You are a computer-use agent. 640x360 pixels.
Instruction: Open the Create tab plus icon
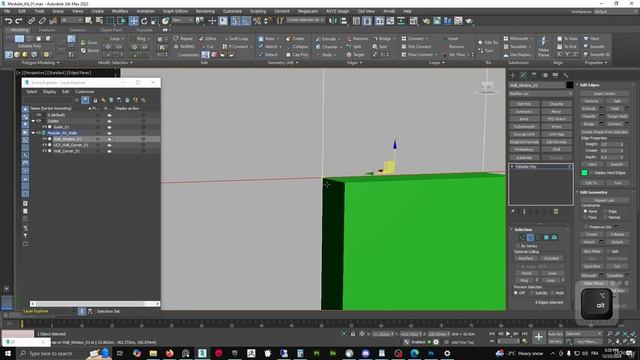pyautogui.click(x=513, y=75)
